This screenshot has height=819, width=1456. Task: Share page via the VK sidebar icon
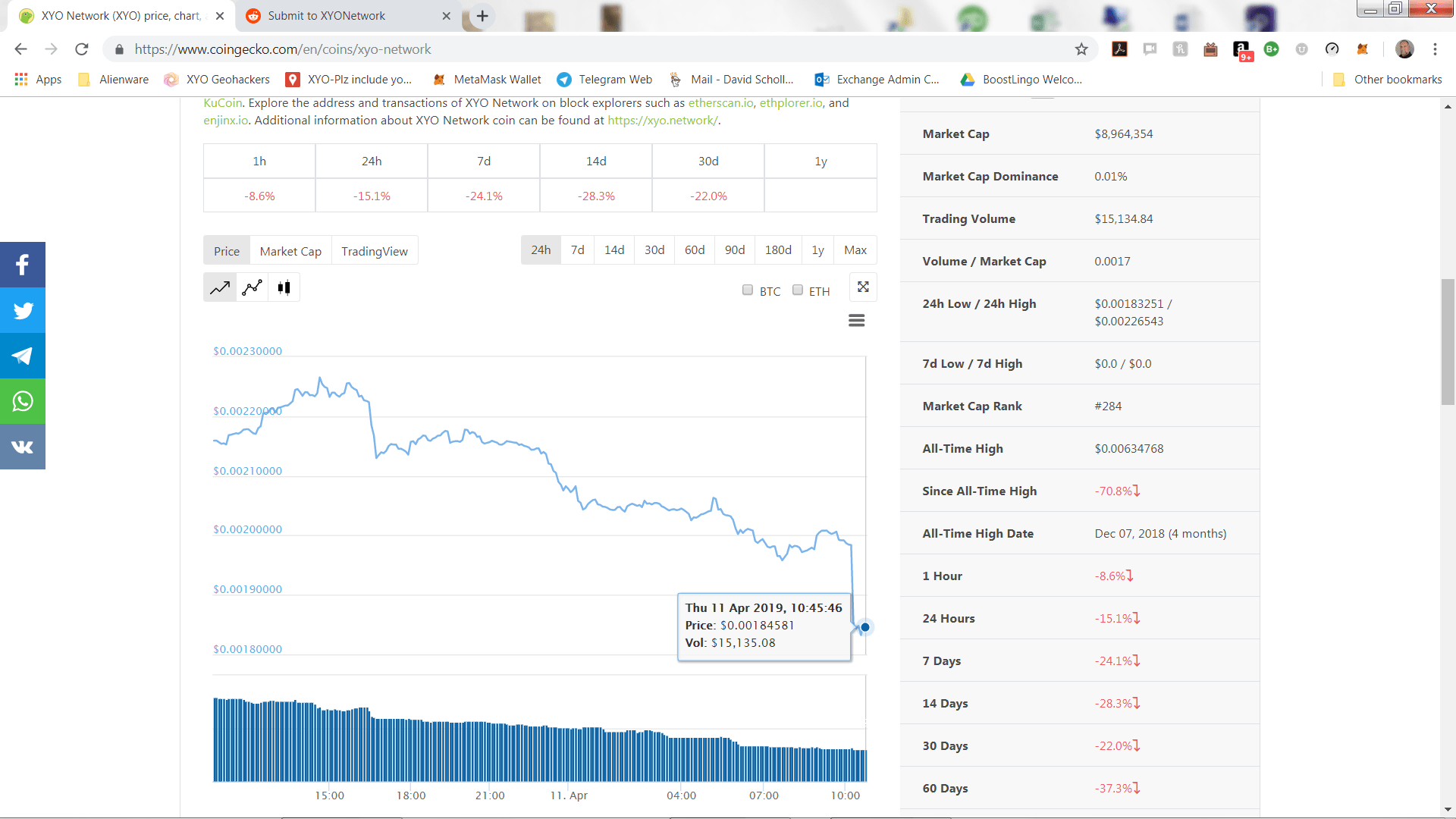click(22, 447)
